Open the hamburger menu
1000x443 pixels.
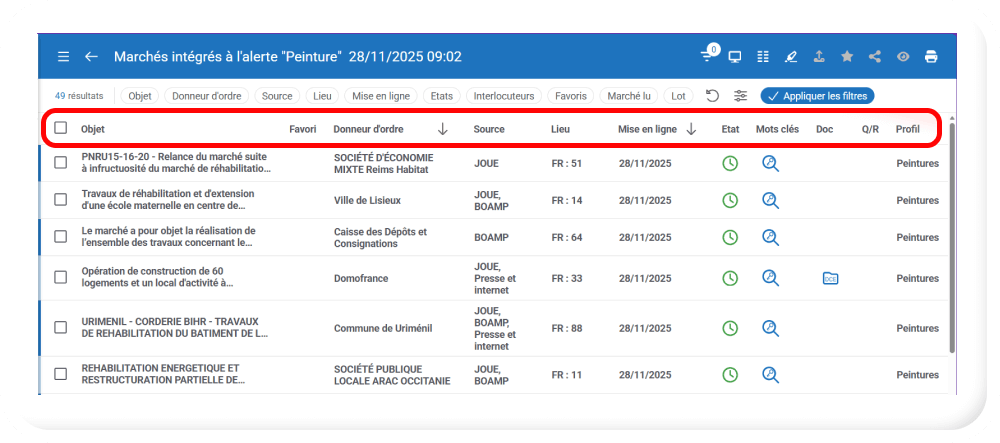64,57
